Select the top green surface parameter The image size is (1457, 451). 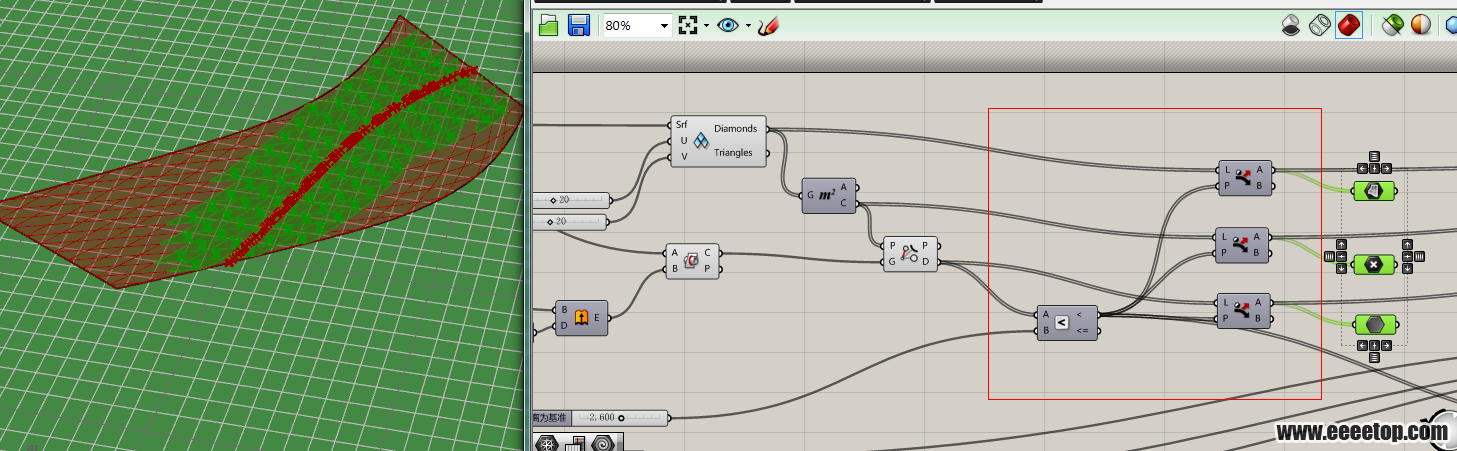pos(1374,190)
